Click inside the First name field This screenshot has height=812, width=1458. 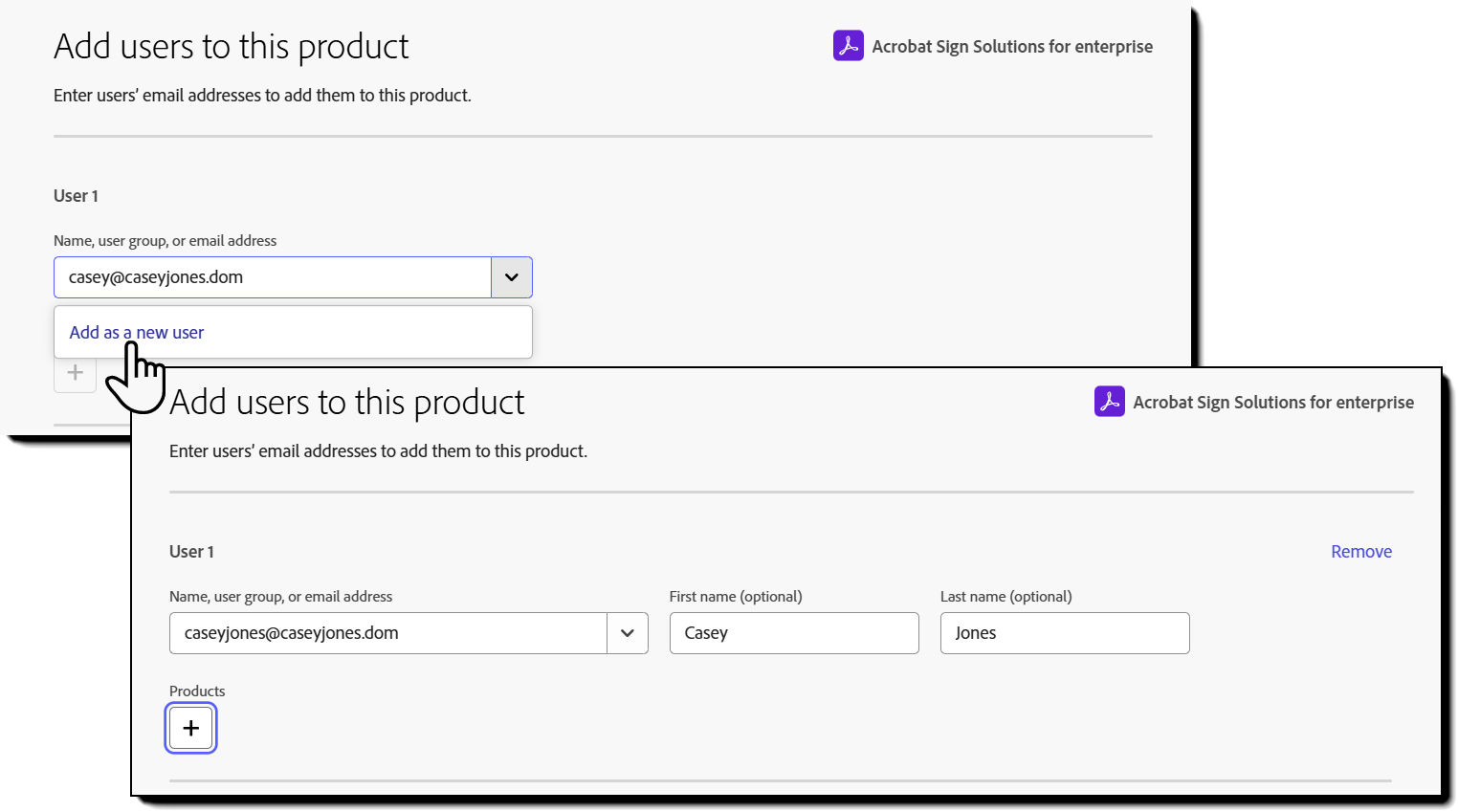click(x=794, y=633)
